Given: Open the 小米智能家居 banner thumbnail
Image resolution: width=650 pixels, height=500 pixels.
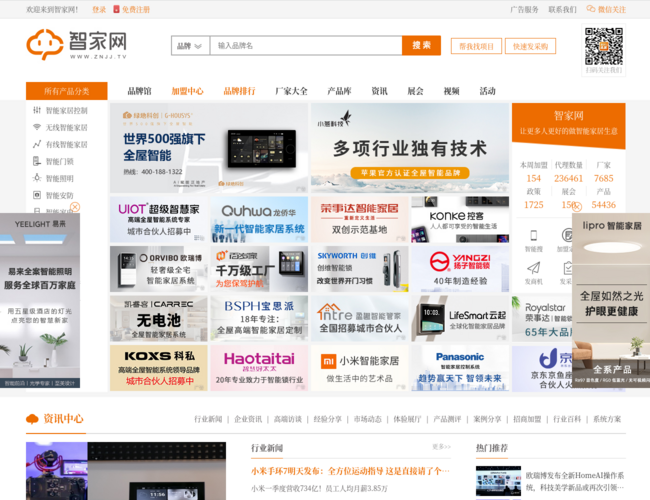Looking at the screenshot, I should tap(359, 367).
